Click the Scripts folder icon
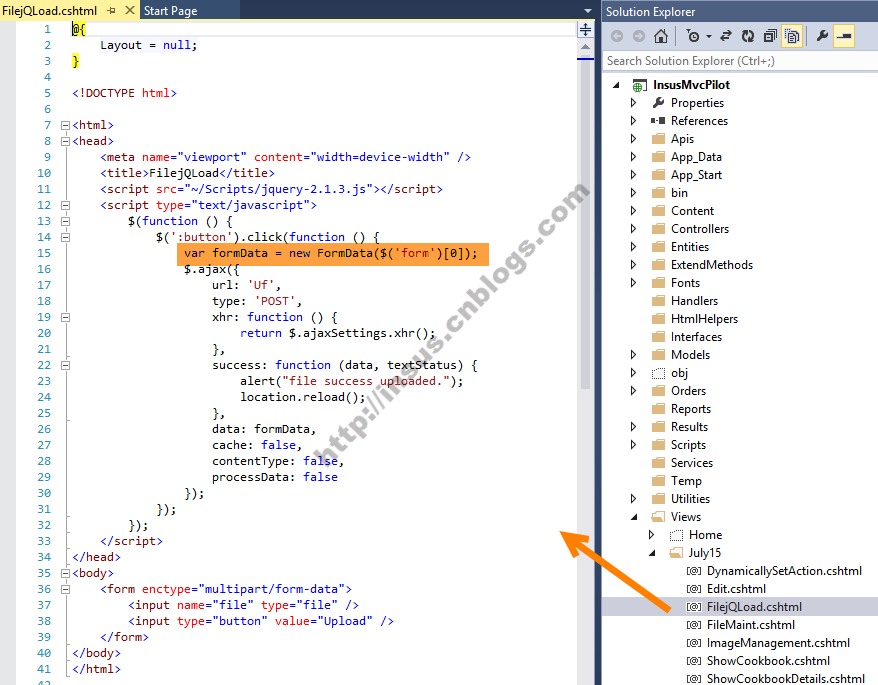Image resolution: width=878 pixels, height=685 pixels. click(x=658, y=445)
